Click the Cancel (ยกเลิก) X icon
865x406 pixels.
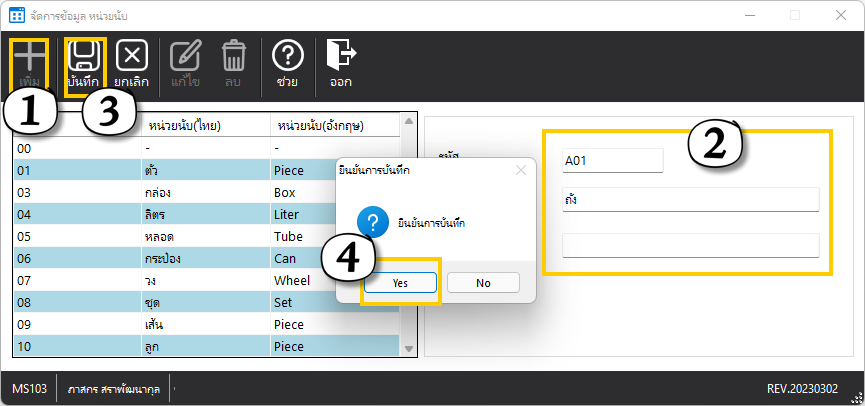[132, 56]
